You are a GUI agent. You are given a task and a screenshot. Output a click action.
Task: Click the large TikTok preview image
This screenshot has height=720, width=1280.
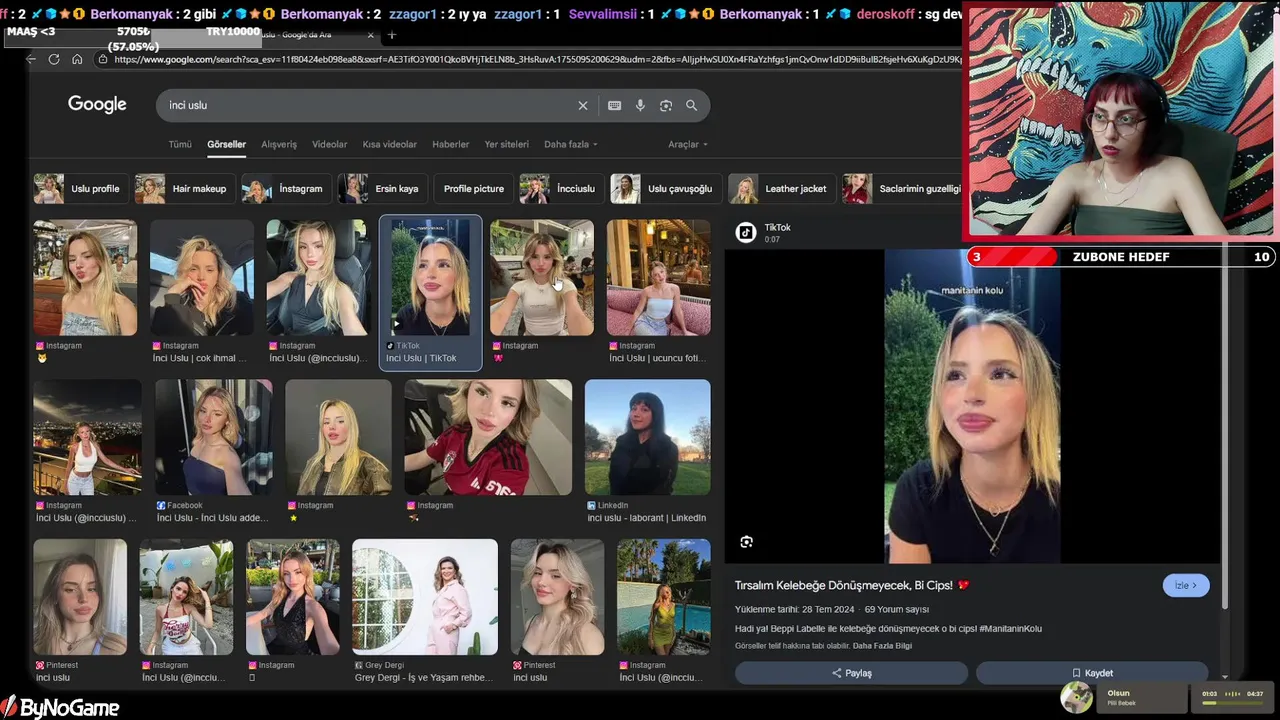click(x=972, y=406)
